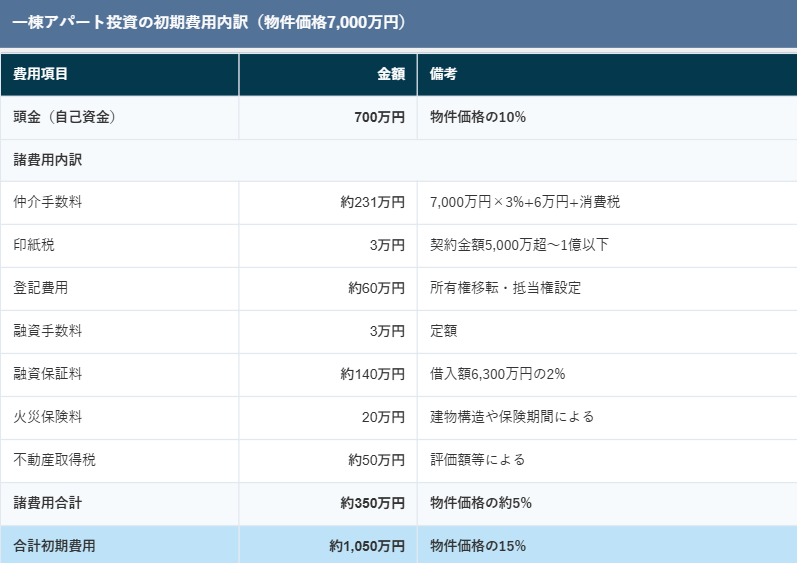Click the 700万円 amount cell
Viewport: 797px width, 563px height.
379,117
